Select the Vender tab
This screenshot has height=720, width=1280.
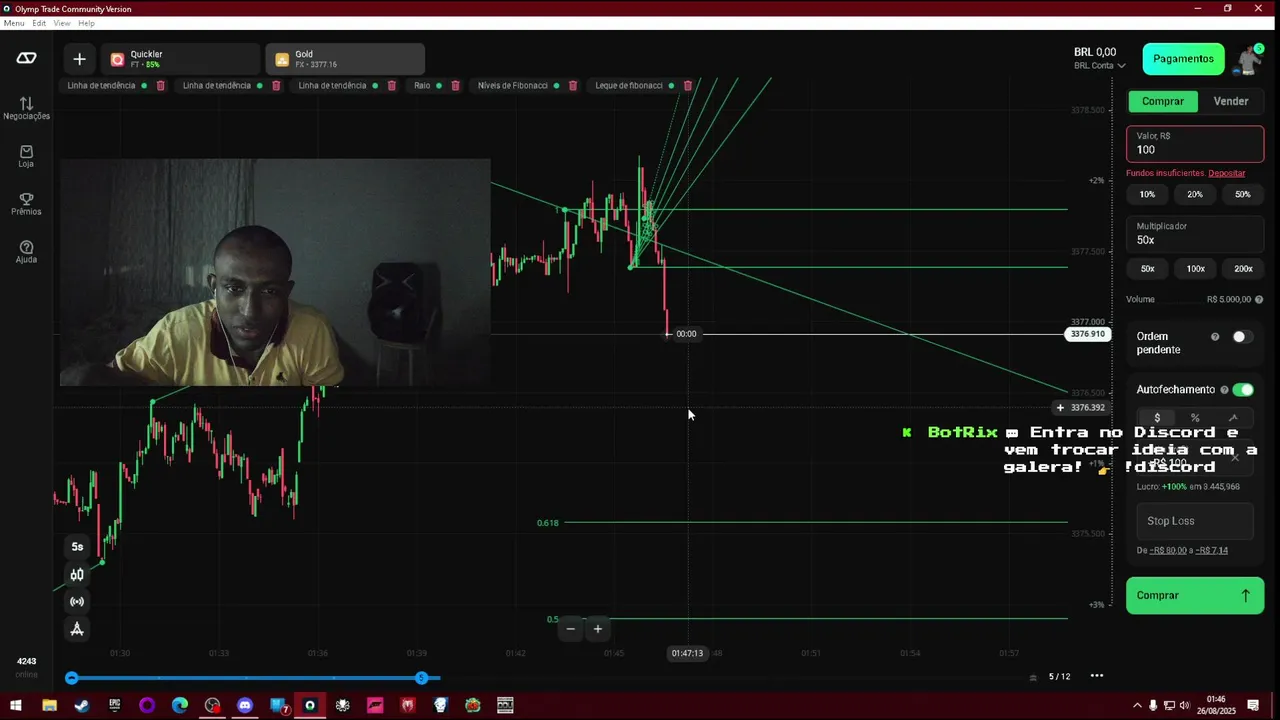coord(1231,101)
